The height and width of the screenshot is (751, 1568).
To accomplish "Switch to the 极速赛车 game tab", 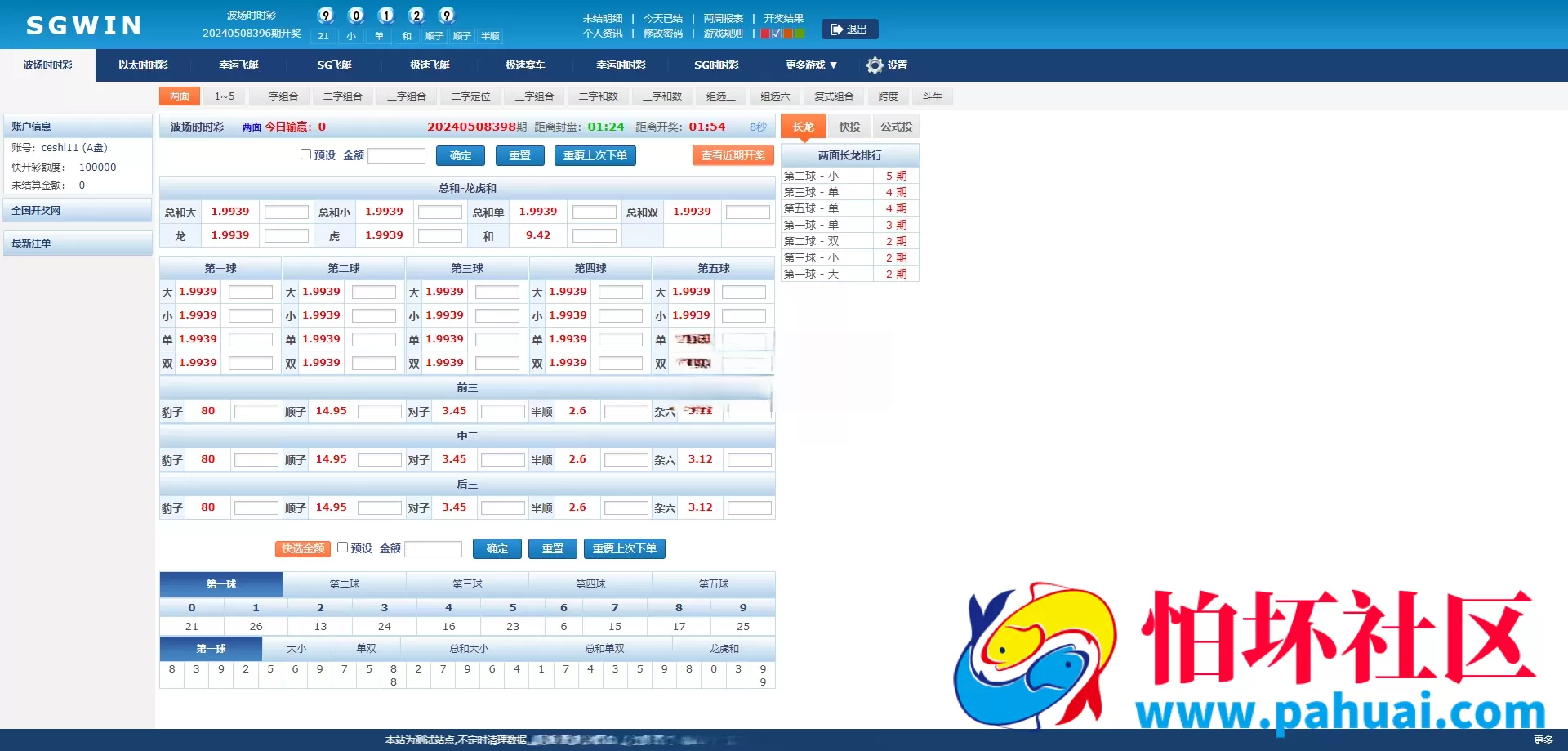I will (x=525, y=65).
